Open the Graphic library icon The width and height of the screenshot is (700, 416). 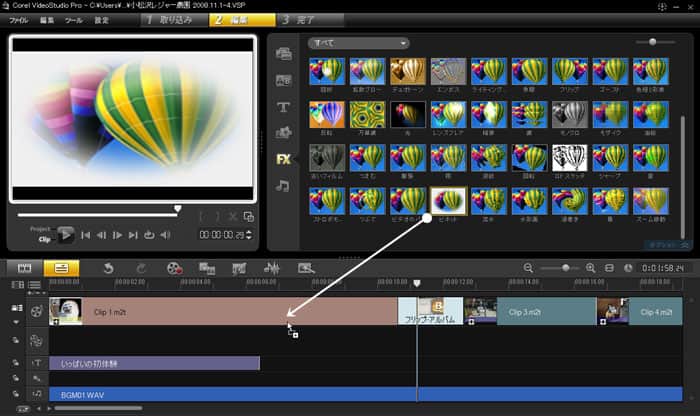(283, 133)
